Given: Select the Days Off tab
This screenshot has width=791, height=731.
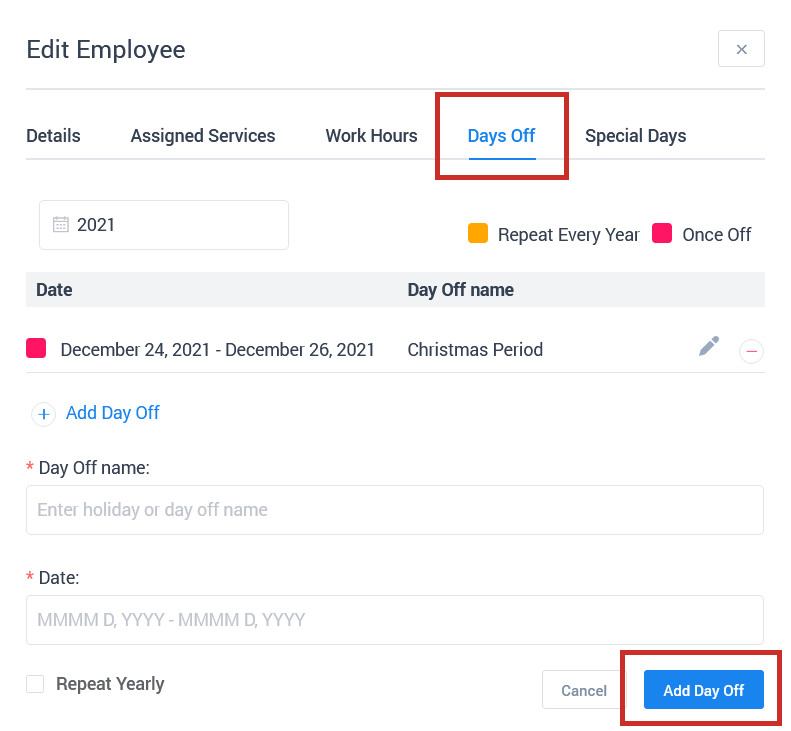Looking at the screenshot, I should [501, 136].
